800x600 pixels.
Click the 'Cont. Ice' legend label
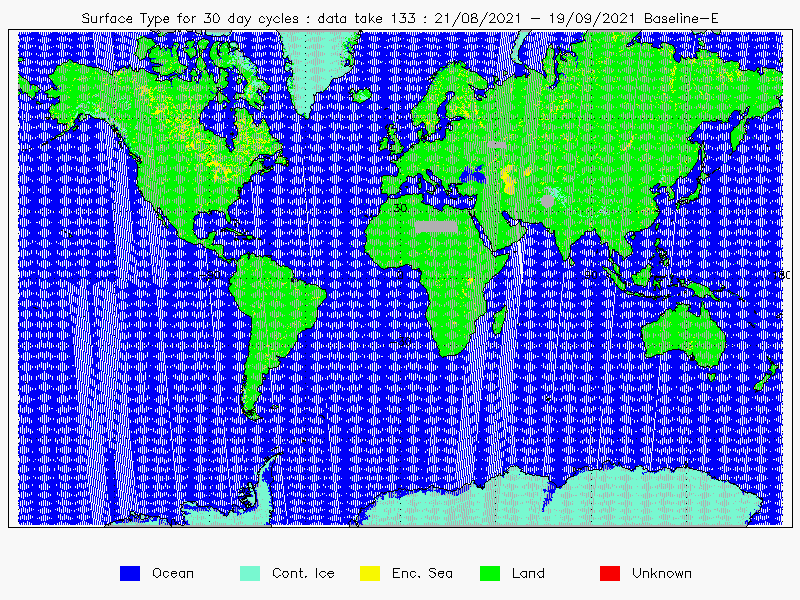(x=303, y=573)
